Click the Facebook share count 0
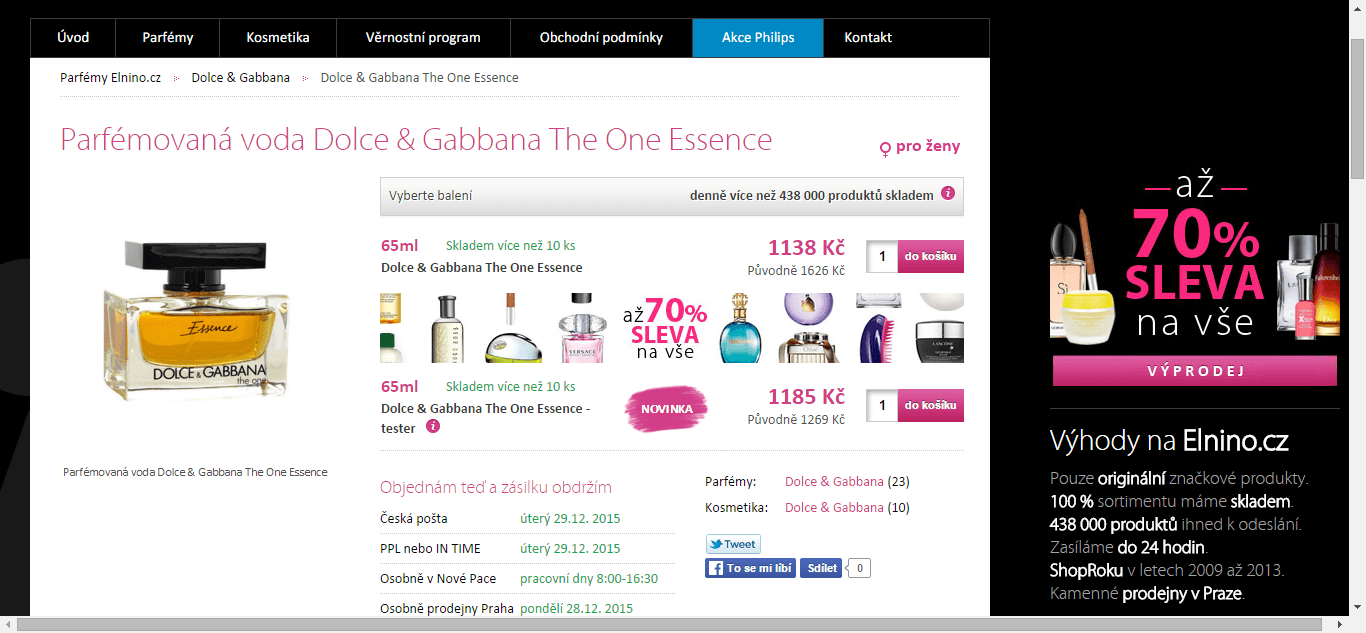The height and width of the screenshot is (633, 1366). coord(859,568)
